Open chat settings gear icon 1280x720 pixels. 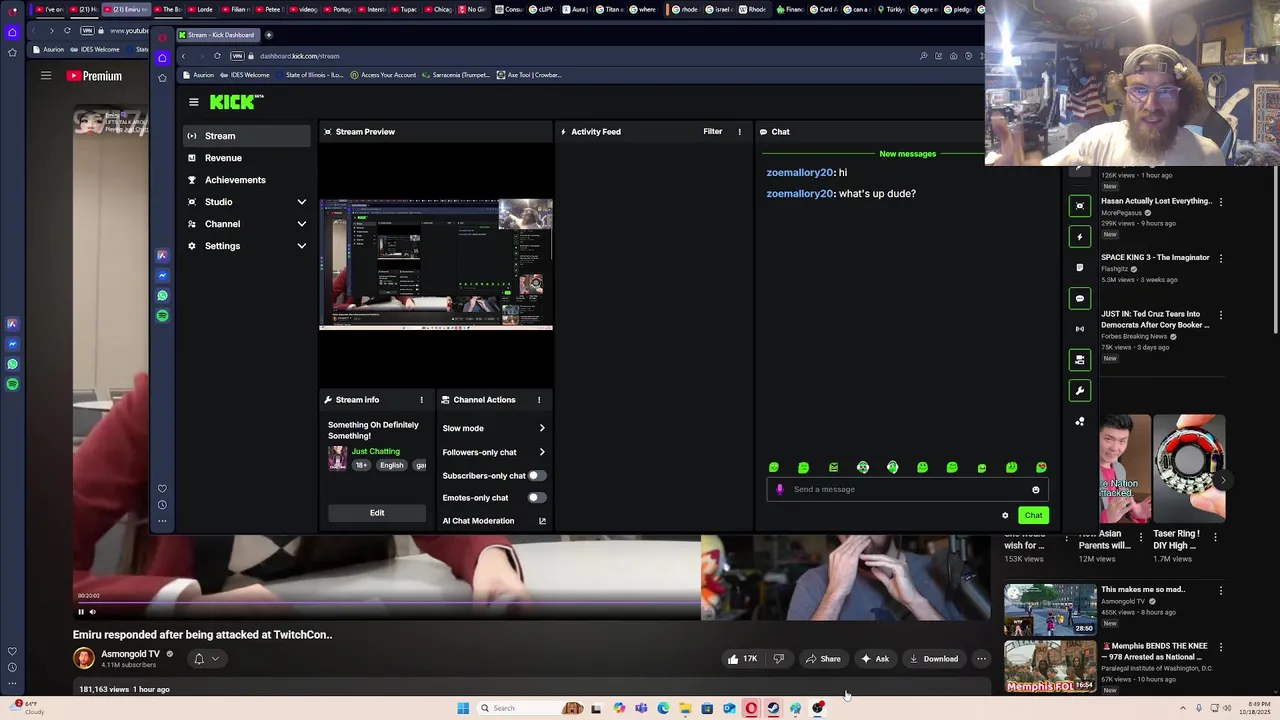click(x=1005, y=516)
